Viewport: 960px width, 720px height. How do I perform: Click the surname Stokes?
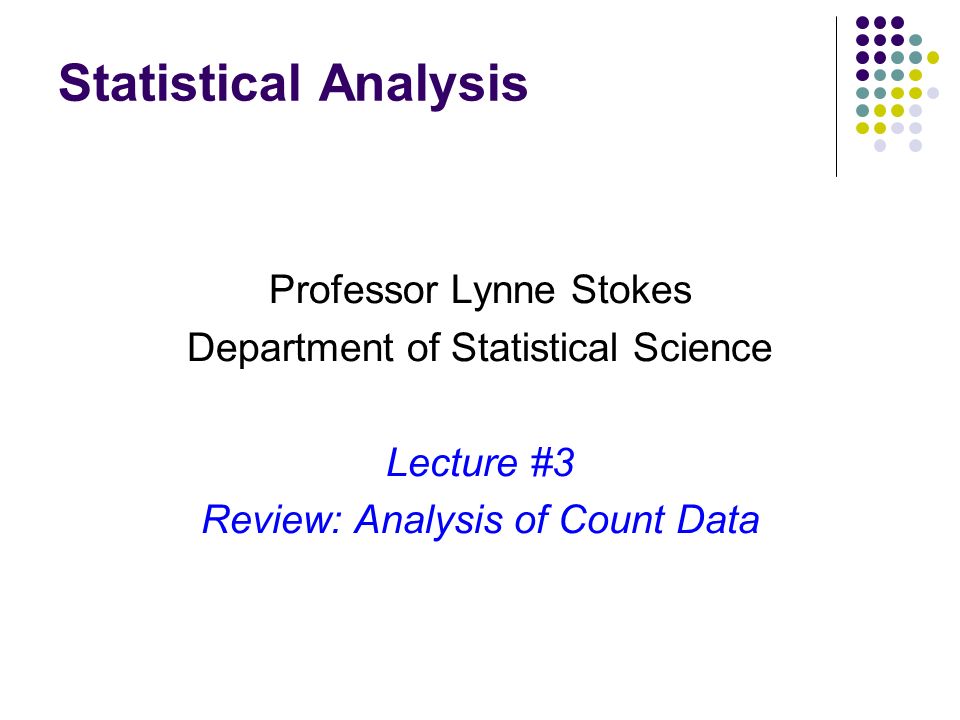[631, 290]
